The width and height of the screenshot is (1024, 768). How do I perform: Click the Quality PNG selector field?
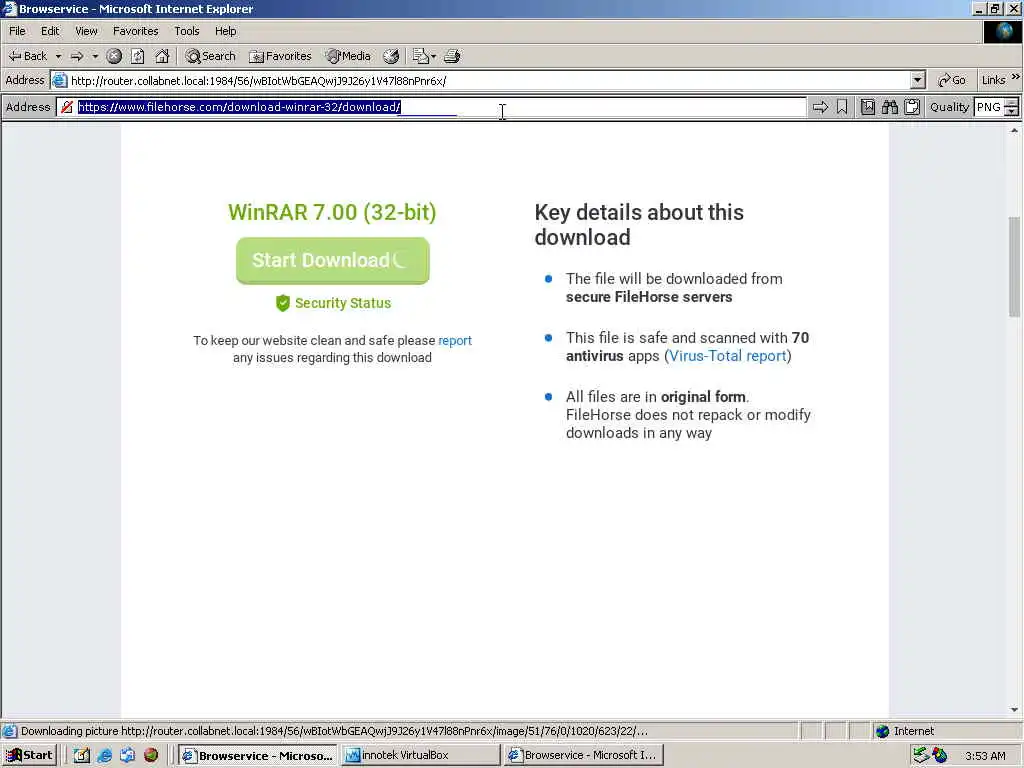989,107
